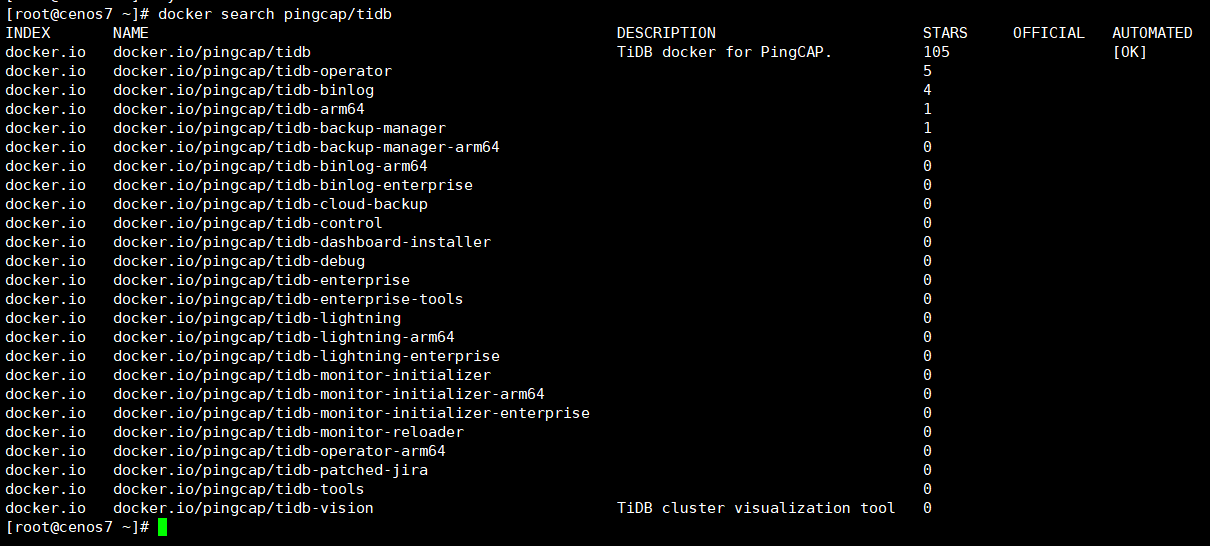Click the DESCRIPTION column header
The width and height of the screenshot is (1210, 546).
(x=666, y=33)
